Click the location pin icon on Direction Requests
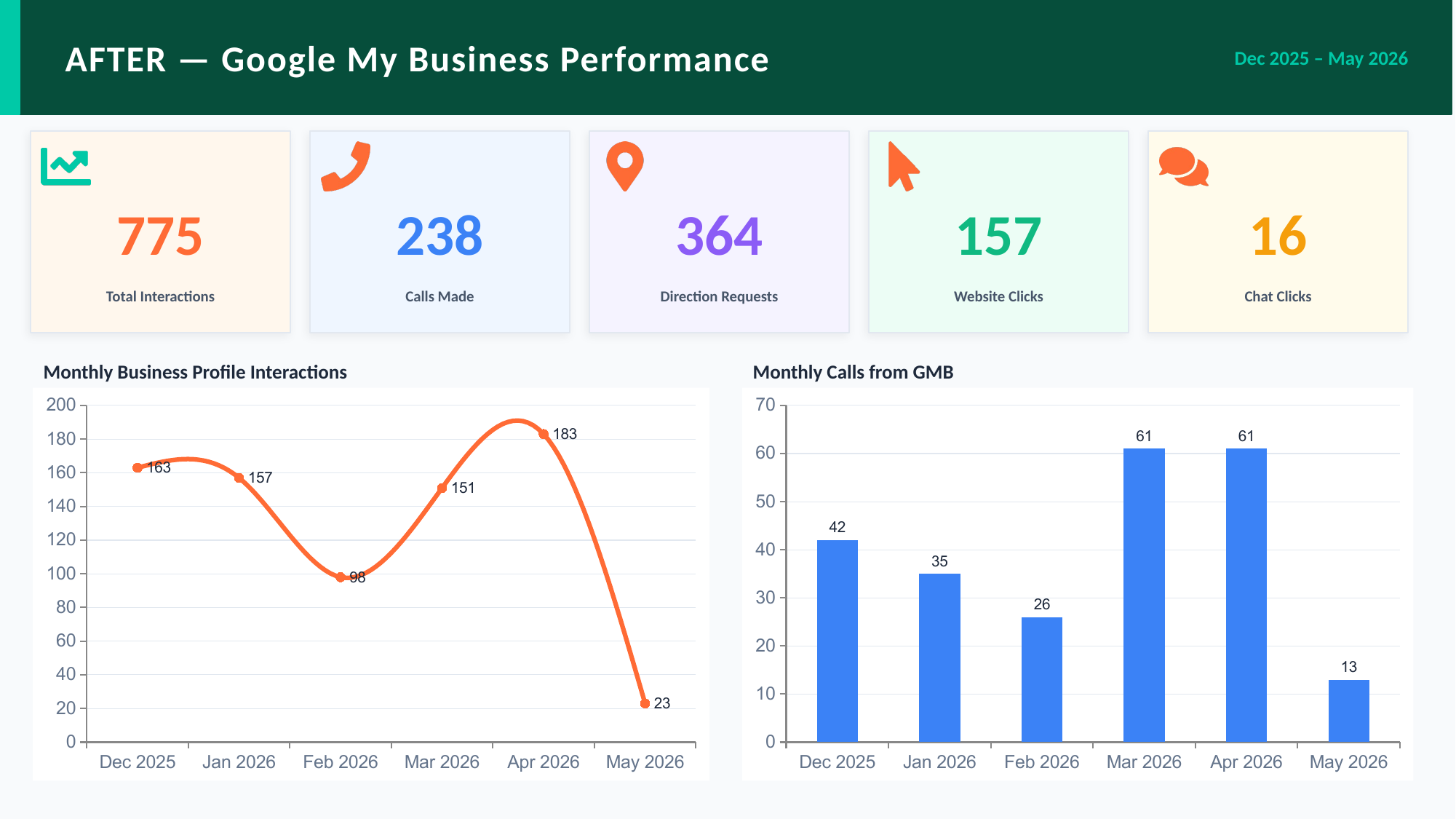 (625, 167)
